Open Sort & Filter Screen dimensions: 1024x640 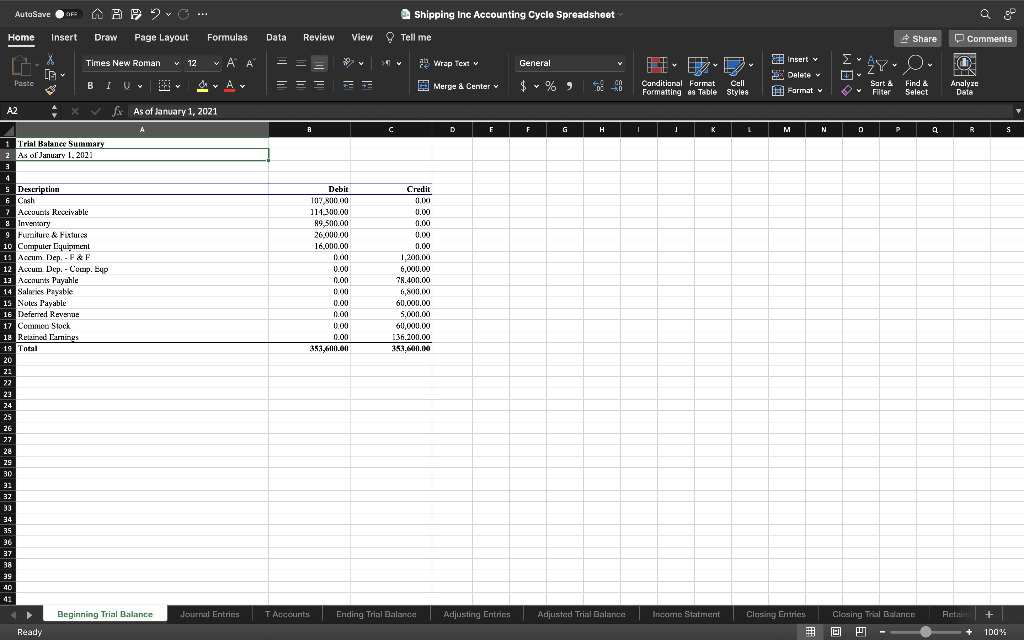pyautogui.click(x=881, y=76)
